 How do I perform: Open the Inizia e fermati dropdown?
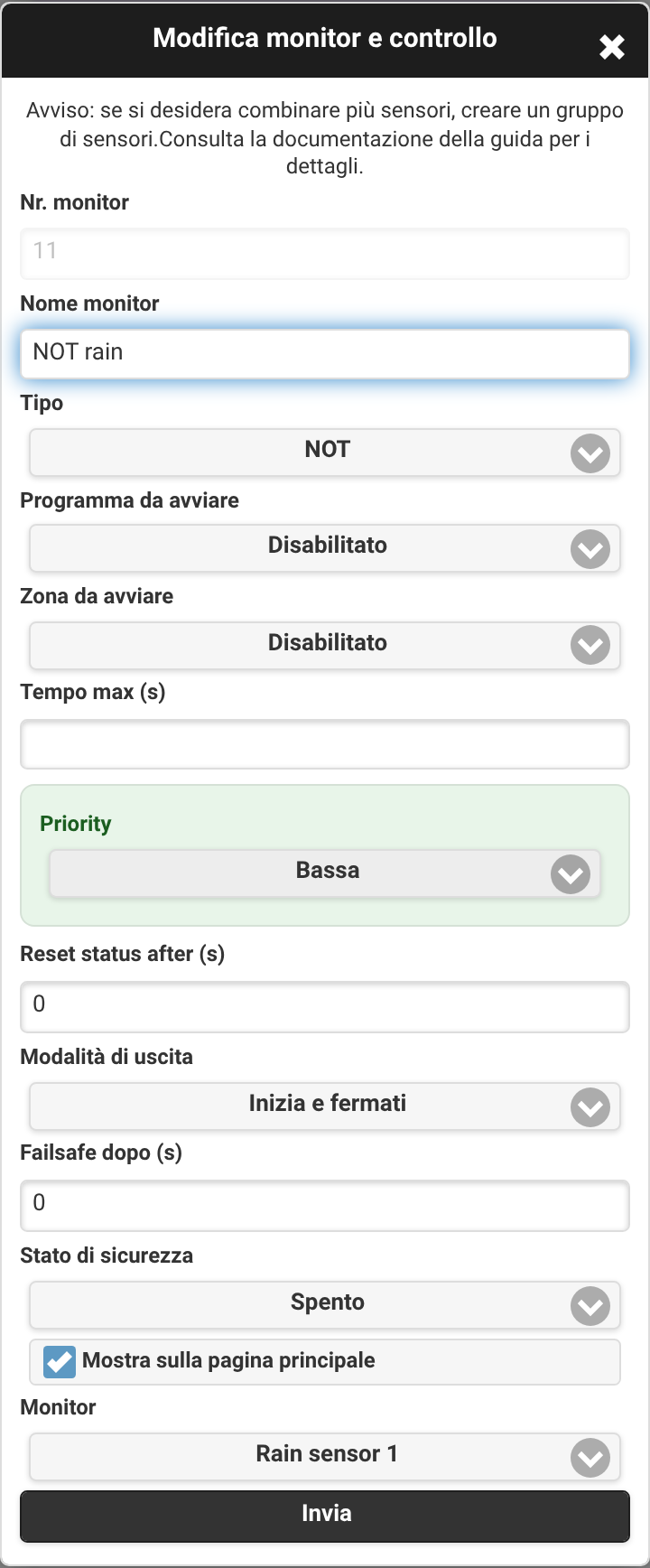(325, 1106)
